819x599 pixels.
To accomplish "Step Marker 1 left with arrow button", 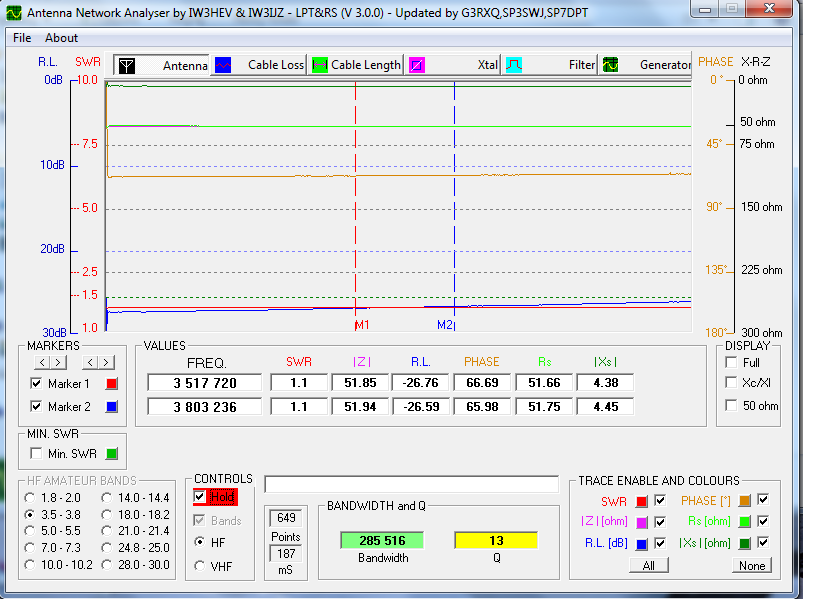I will point(41,362).
